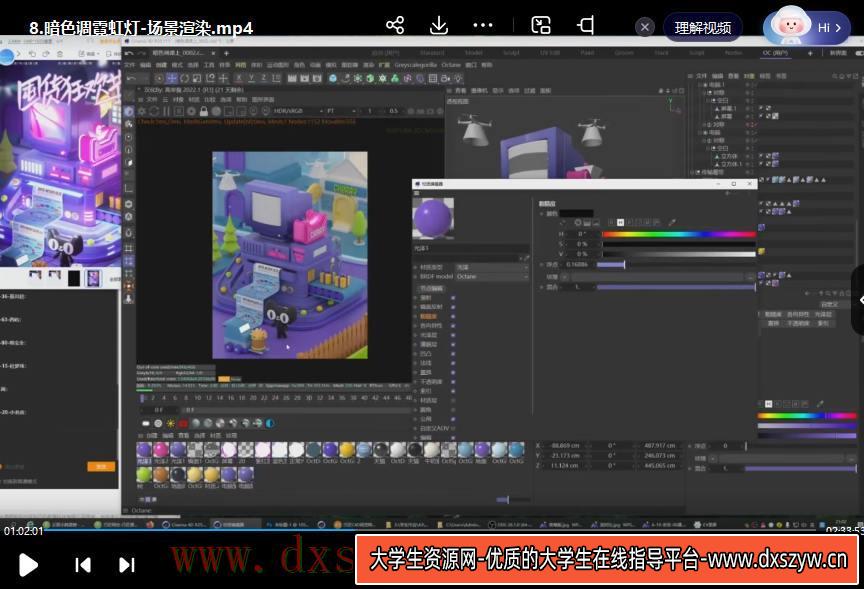Click the light bulb icon in top toolbar
This screenshot has width=864, height=589.
(458, 78)
